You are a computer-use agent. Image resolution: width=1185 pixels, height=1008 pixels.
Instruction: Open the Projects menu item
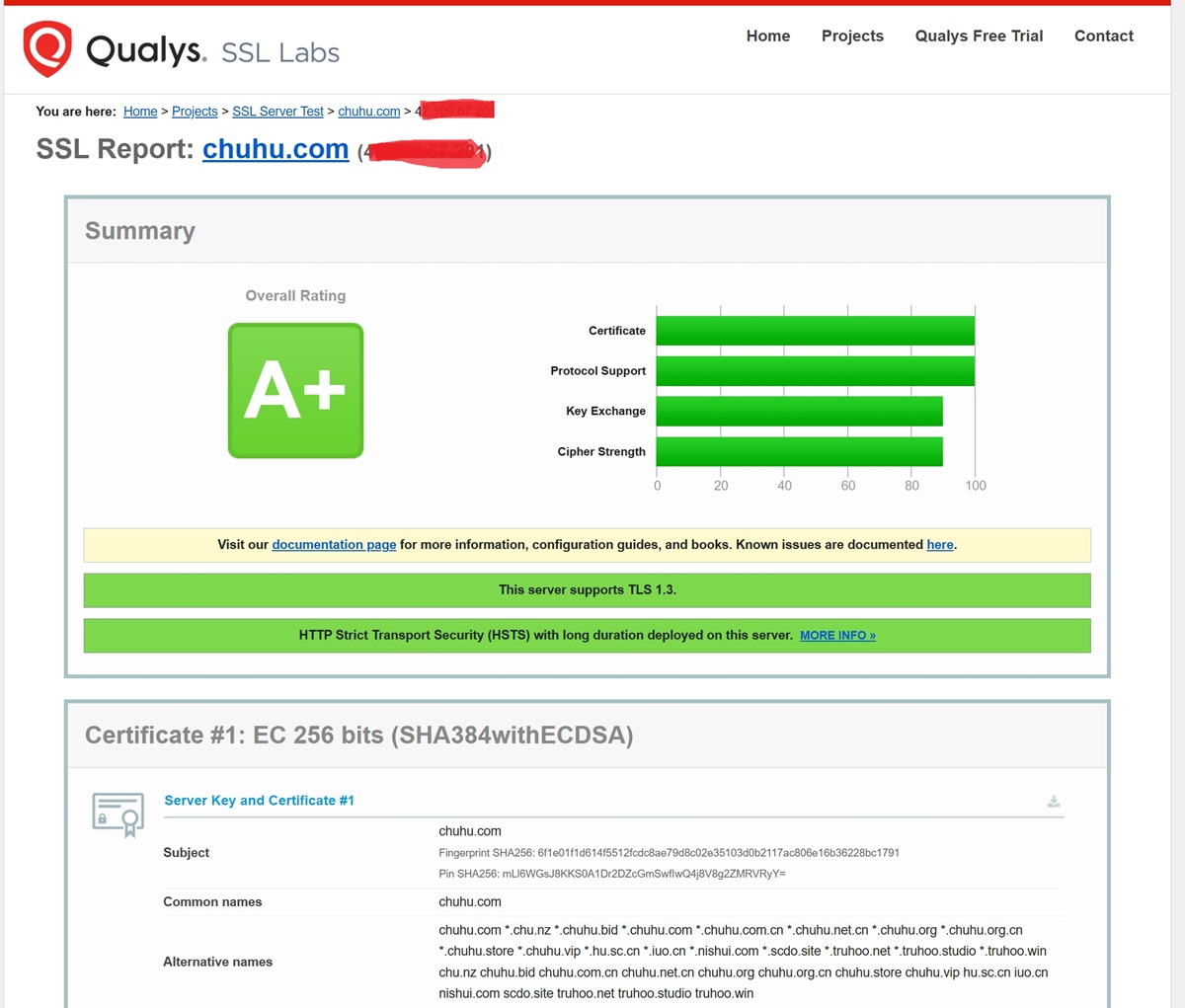click(852, 36)
